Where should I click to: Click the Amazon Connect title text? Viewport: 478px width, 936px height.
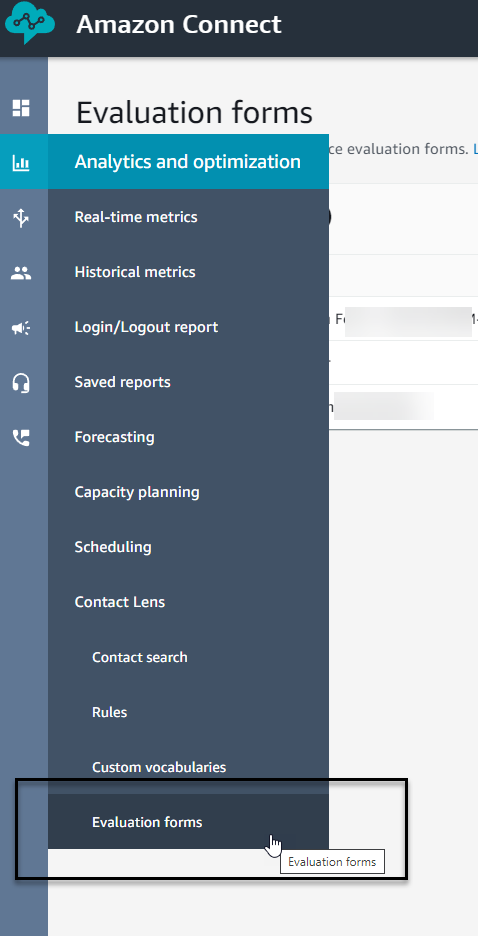pyautogui.click(x=178, y=24)
